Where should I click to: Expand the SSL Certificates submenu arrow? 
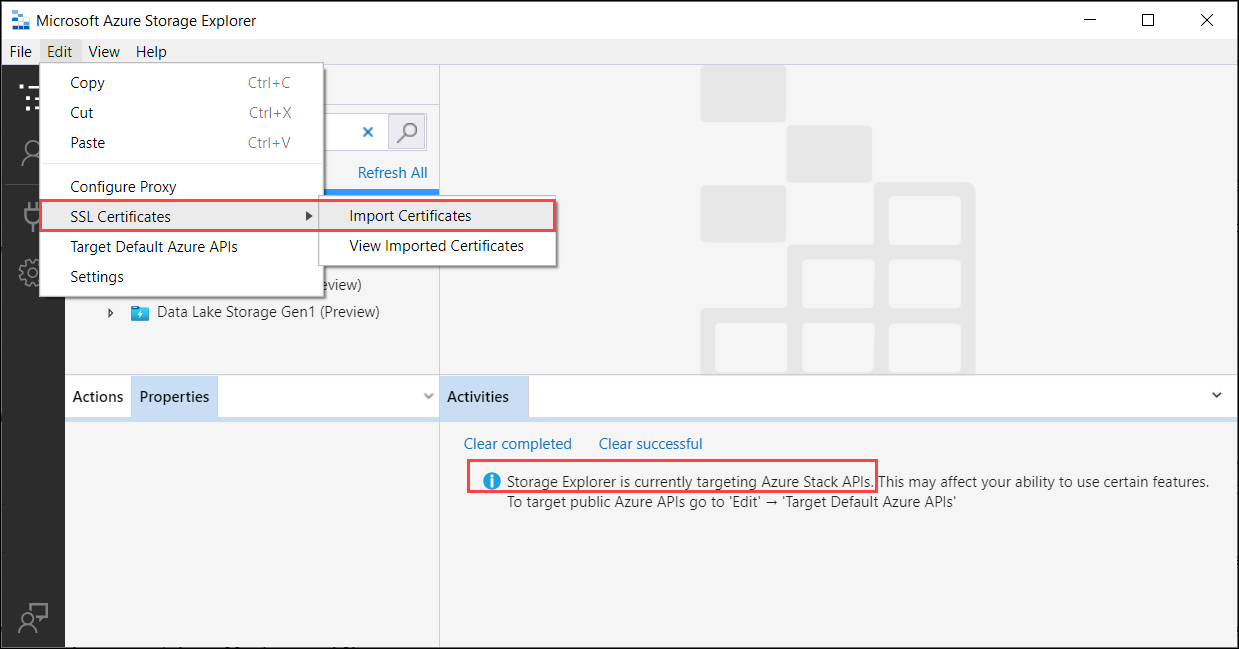308,215
